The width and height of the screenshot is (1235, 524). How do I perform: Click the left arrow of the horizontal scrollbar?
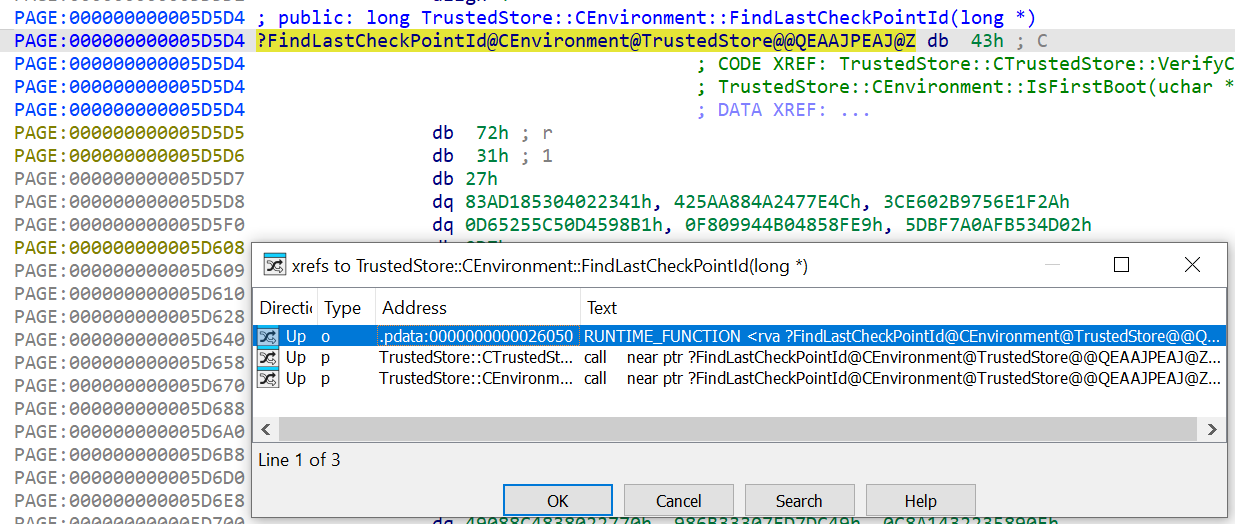pos(267,429)
